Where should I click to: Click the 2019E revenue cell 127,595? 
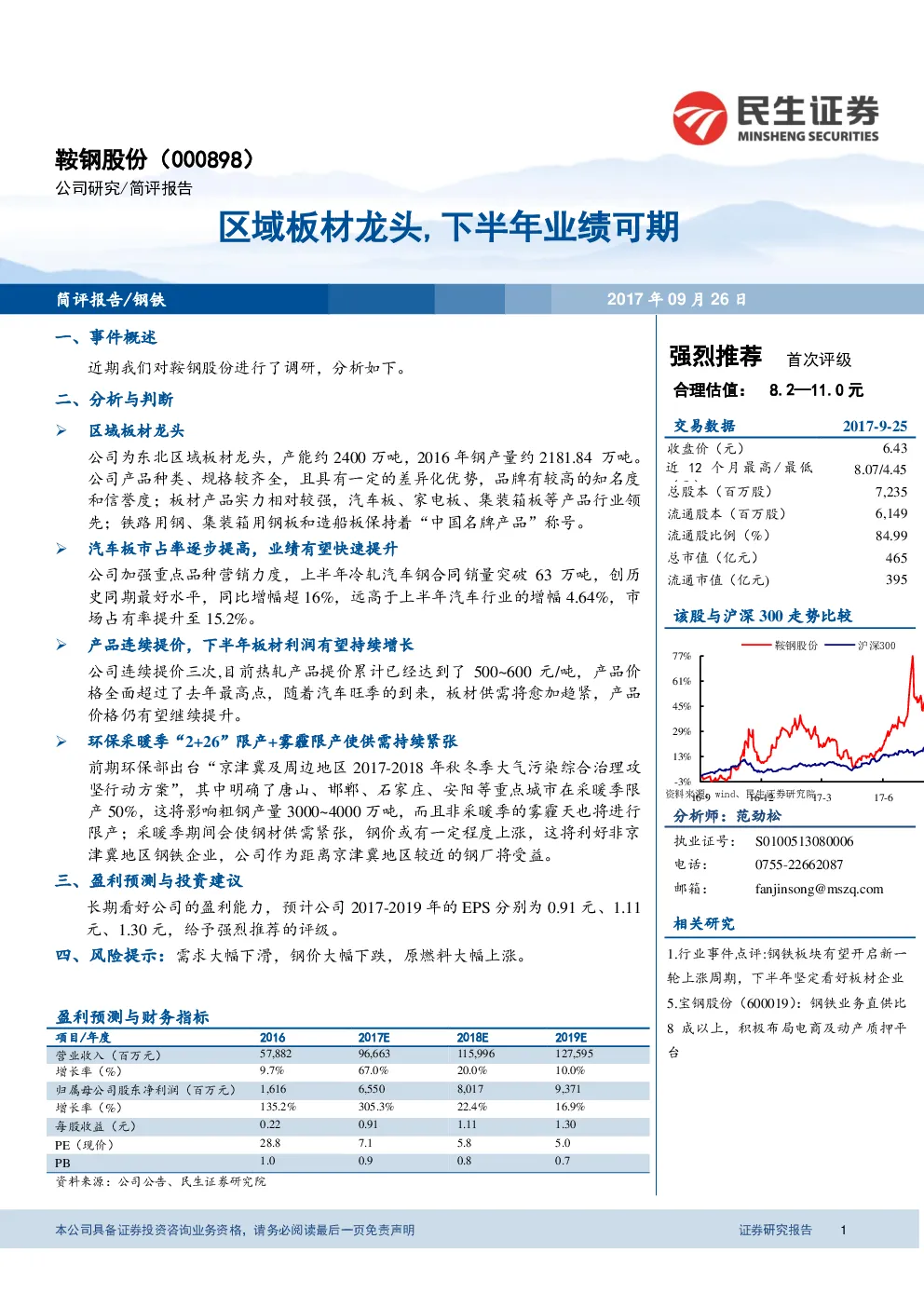[574, 1054]
